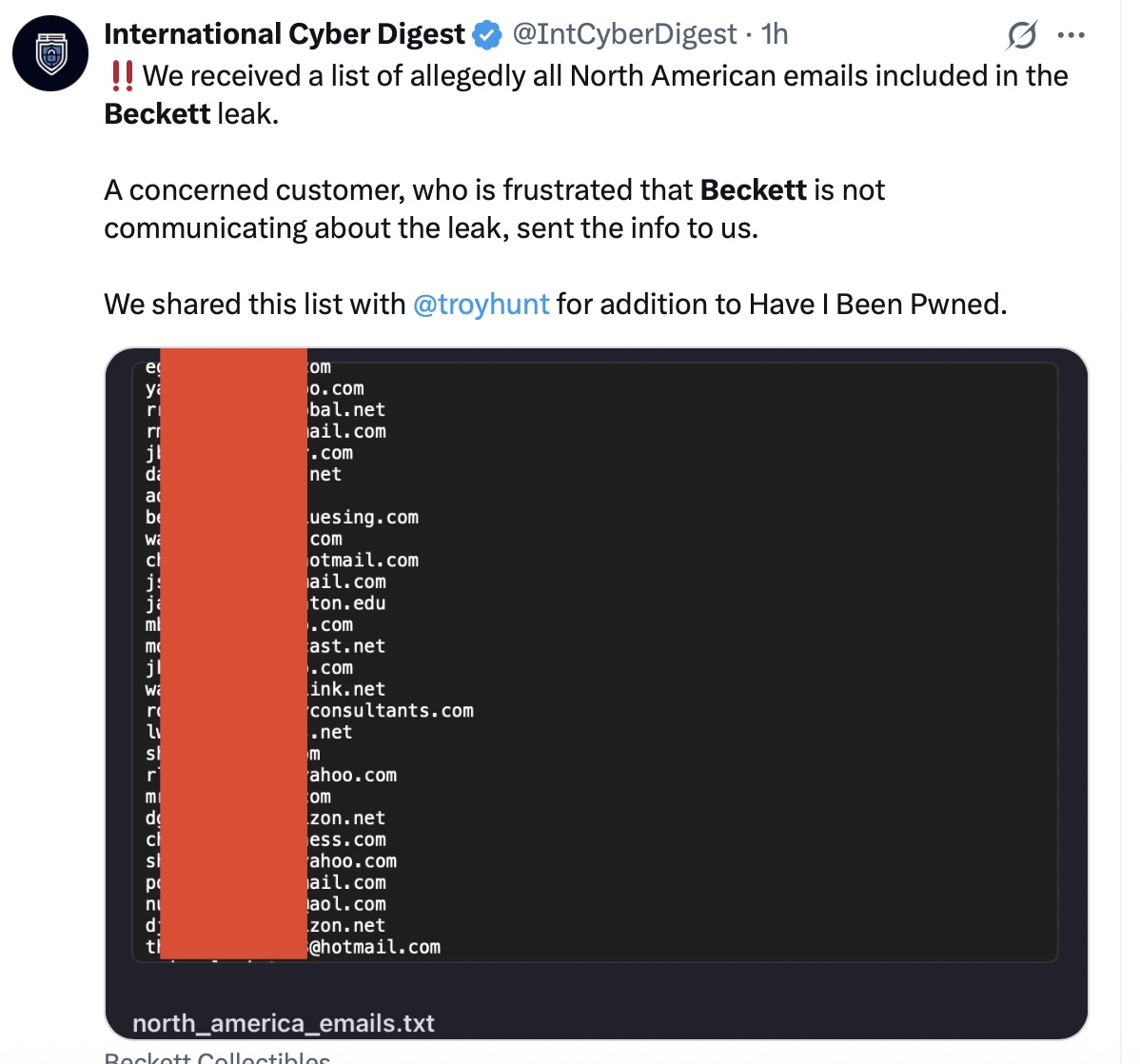Viewport: 1140px width, 1064px height.
Task: Click the blue verified badge
Action: coord(486,33)
